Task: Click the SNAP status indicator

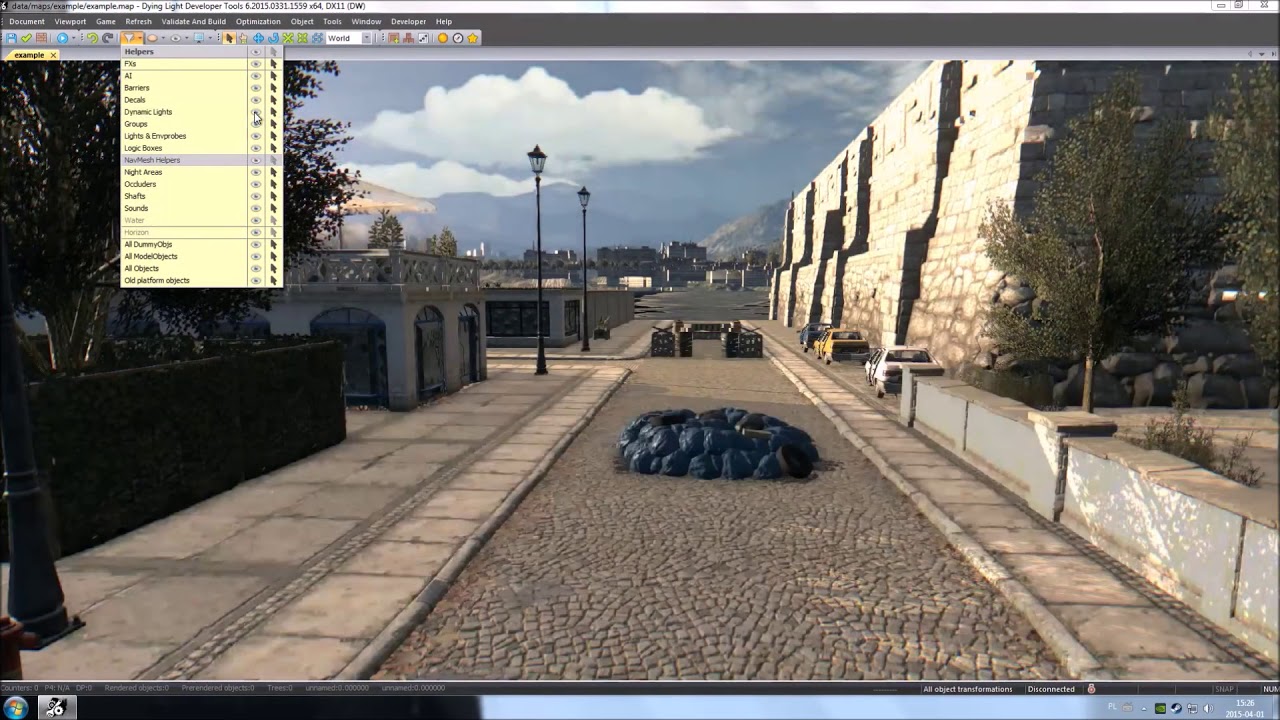Action: tap(1224, 689)
